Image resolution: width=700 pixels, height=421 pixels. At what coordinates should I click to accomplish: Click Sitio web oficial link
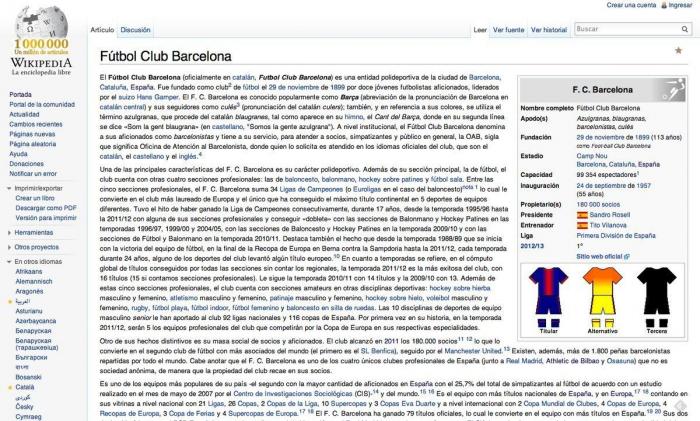[600, 257]
